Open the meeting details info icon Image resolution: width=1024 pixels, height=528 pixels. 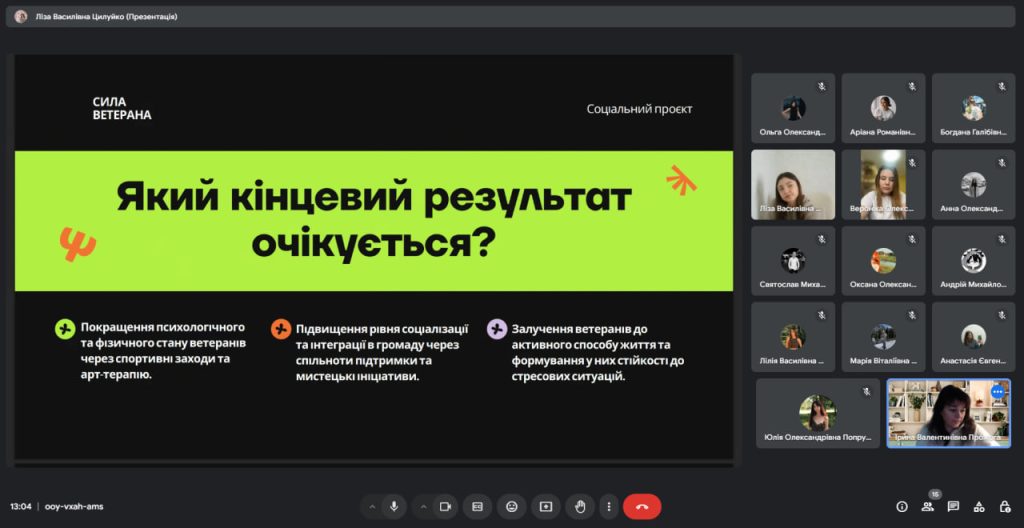click(x=901, y=507)
